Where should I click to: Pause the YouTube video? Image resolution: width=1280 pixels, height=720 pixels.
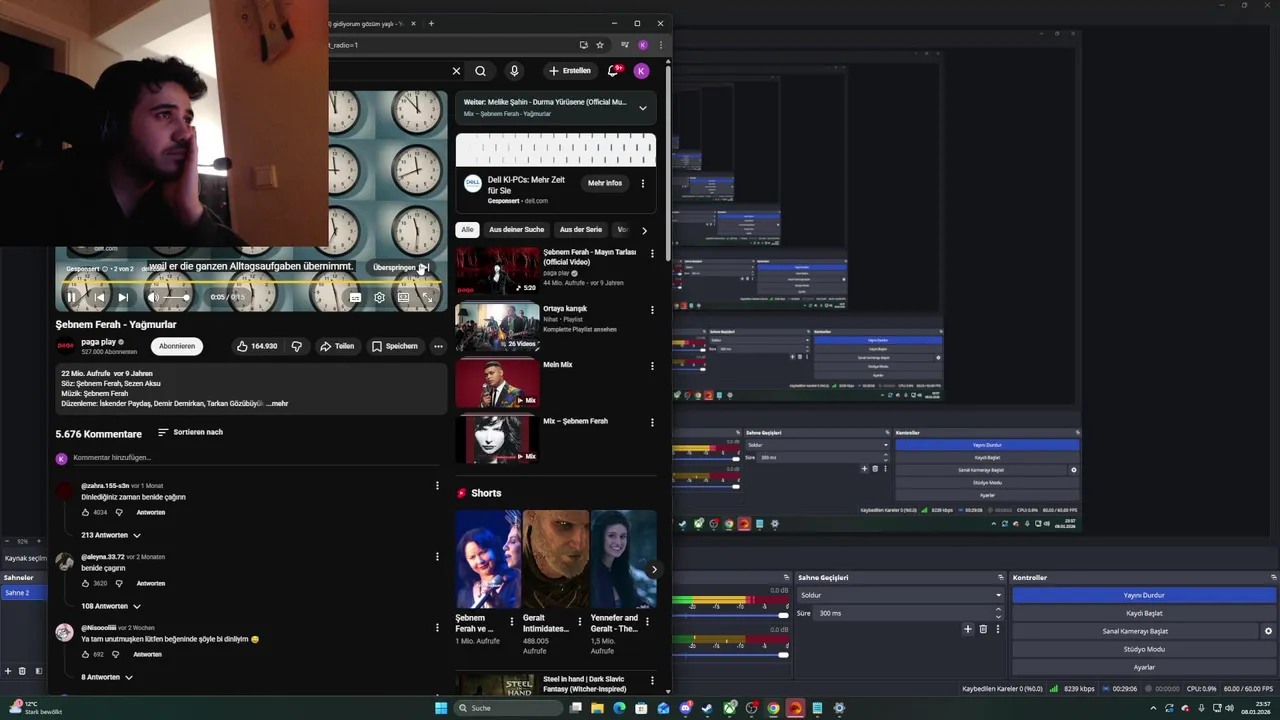click(71, 297)
